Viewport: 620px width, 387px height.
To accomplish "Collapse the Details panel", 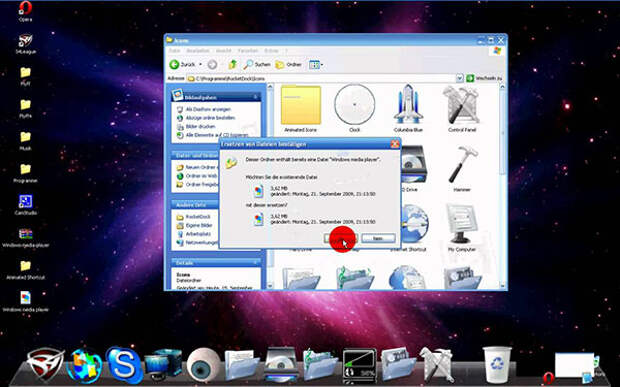I will click(256, 262).
